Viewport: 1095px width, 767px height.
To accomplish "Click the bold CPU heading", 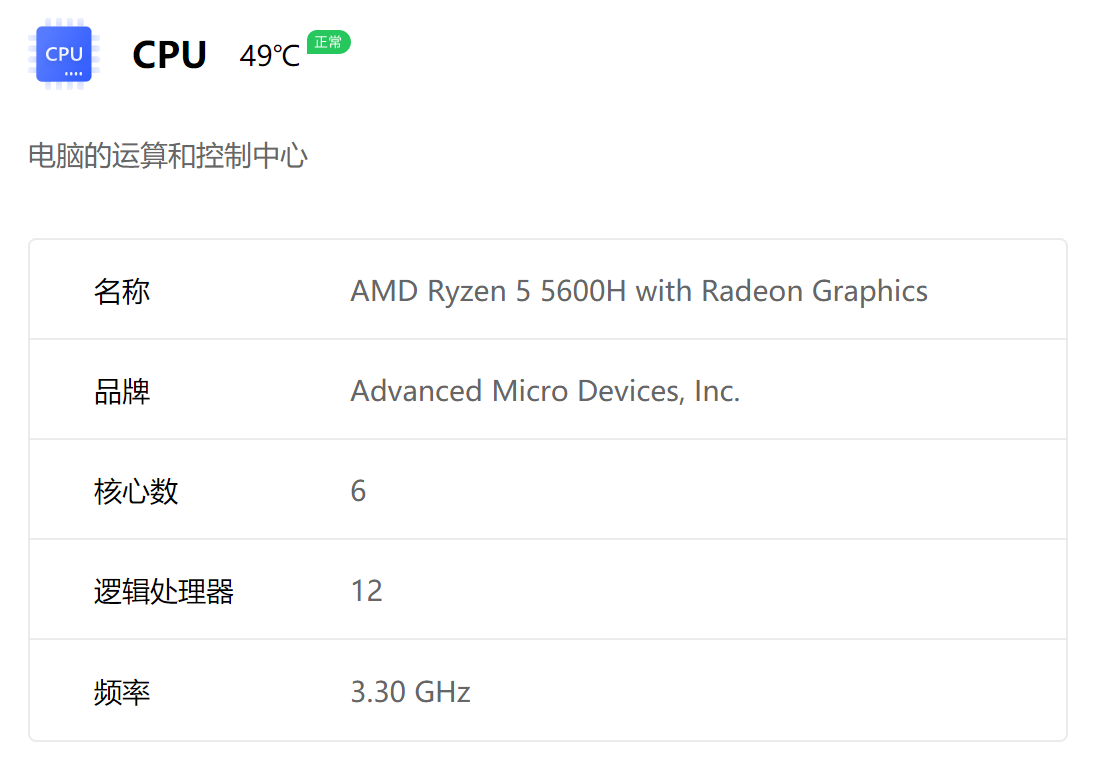I will [x=169, y=55].
